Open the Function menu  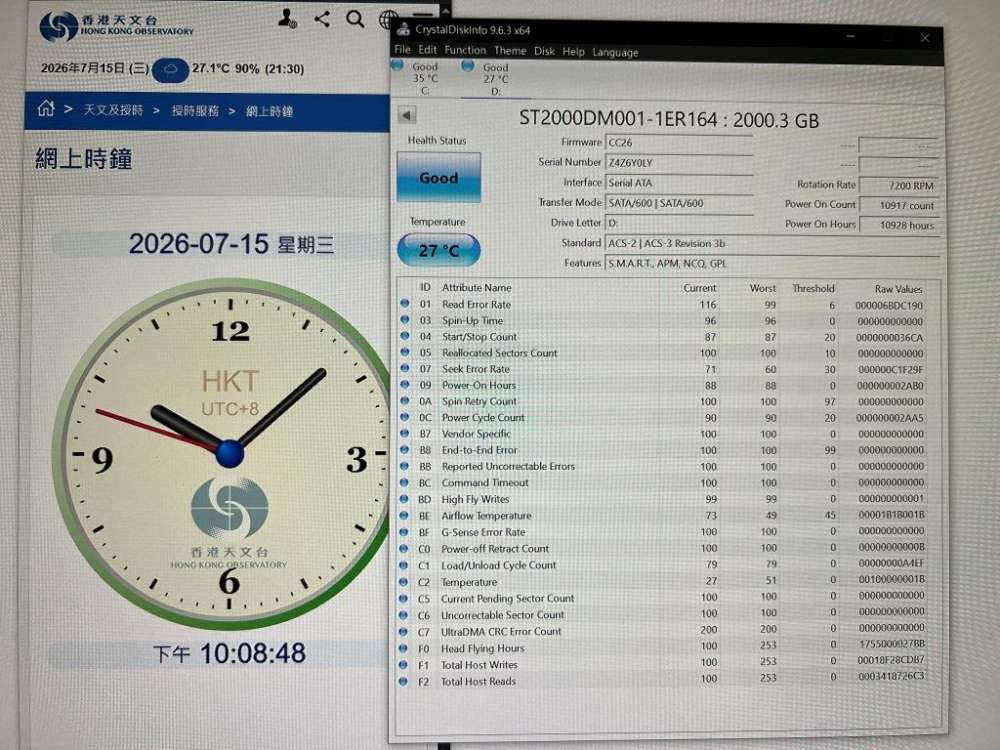point(465,50)
